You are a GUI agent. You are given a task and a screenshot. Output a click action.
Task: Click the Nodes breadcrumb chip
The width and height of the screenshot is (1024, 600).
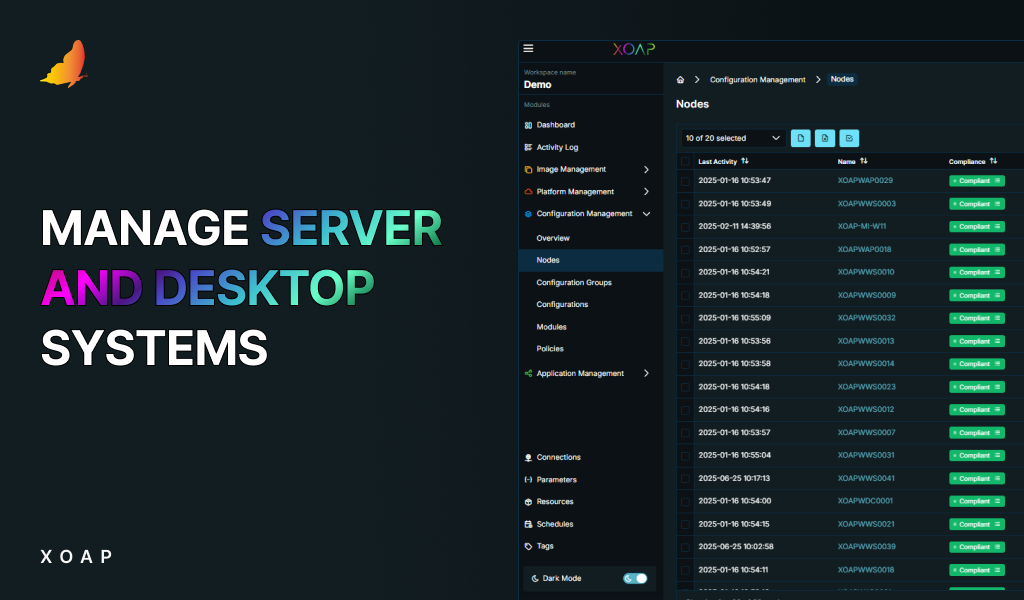click(x=842, y=79)
